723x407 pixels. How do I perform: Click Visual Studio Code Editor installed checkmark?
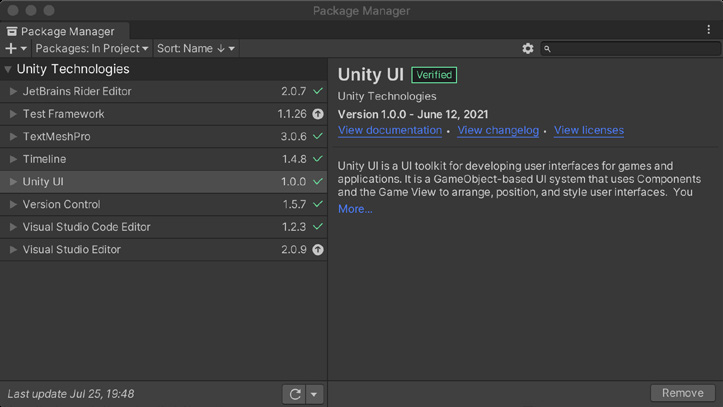318,227
